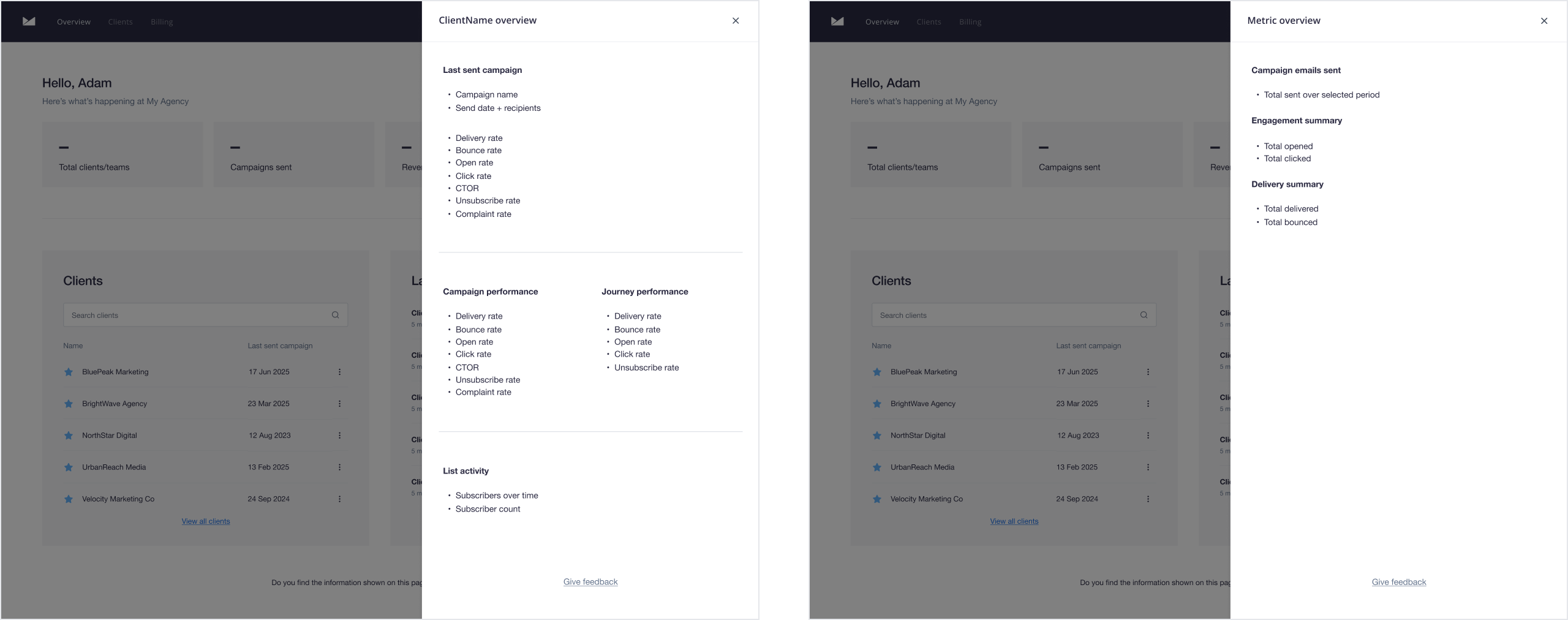Click Campaign performance heading
The image size is (1568, 620).
point(491,292)
